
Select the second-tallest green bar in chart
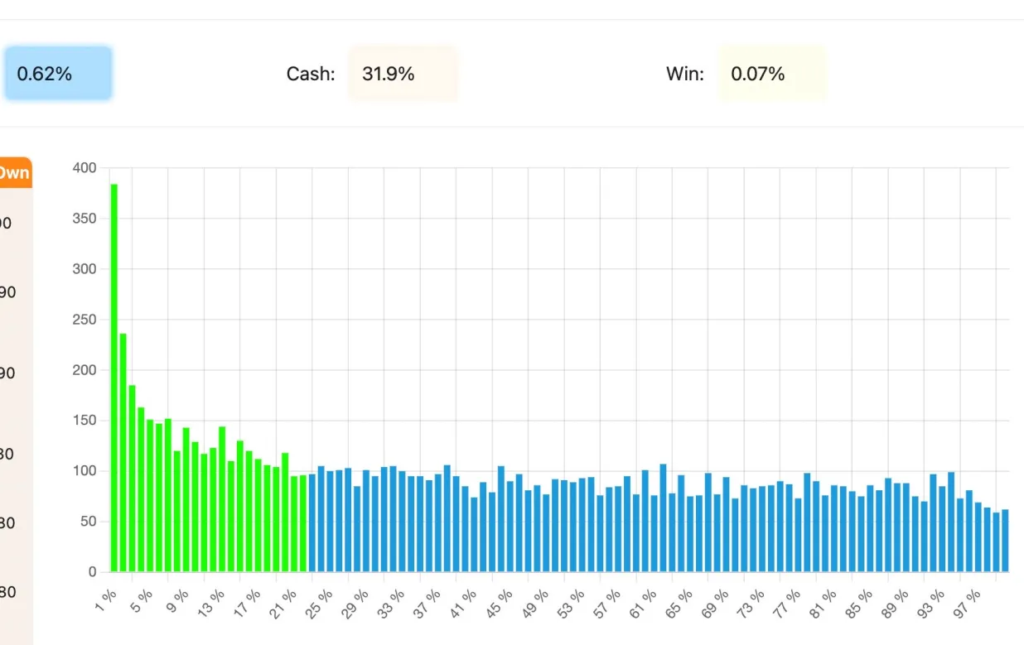coord(123,452)
